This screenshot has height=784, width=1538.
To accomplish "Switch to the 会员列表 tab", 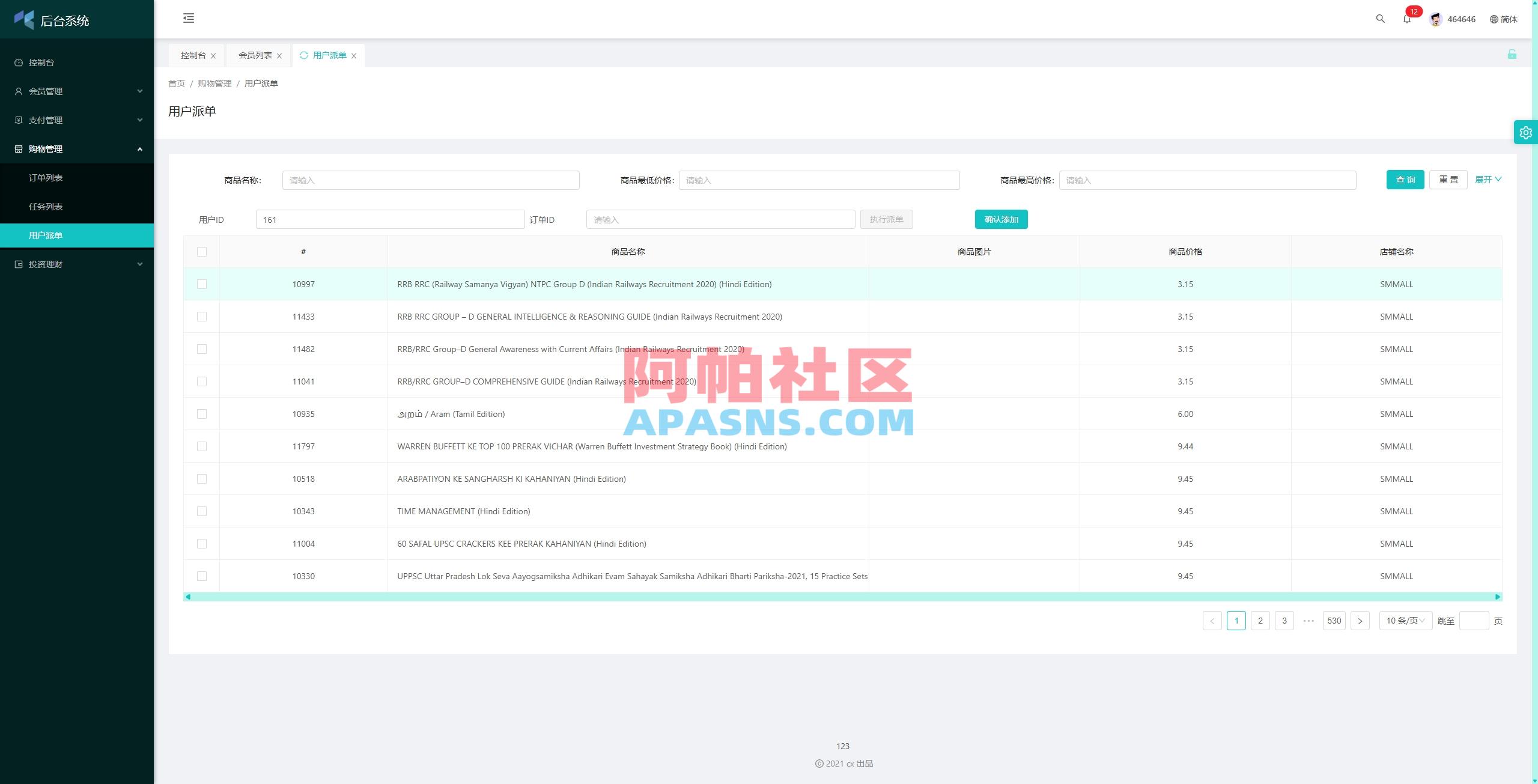I will [x=255, y=55].
